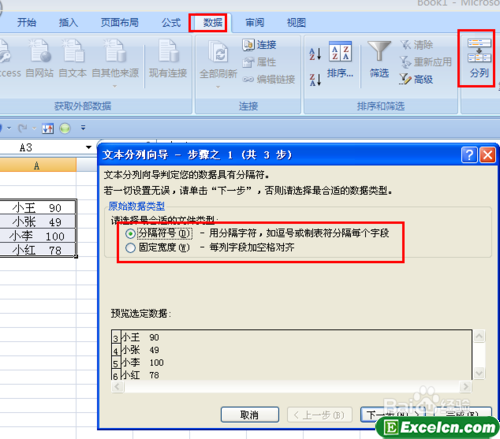Open the 排序 sort dialog icon
500x439 pixels.
tap(340, 60)
